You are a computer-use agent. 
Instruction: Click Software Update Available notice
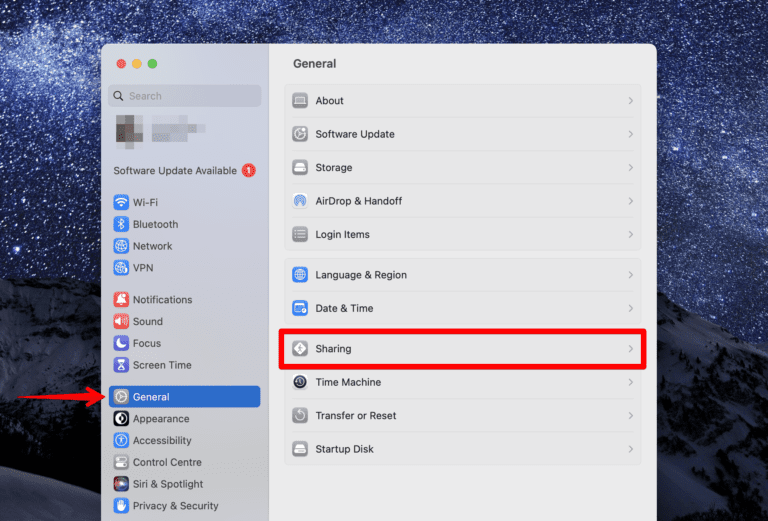[x=175, y=171]
